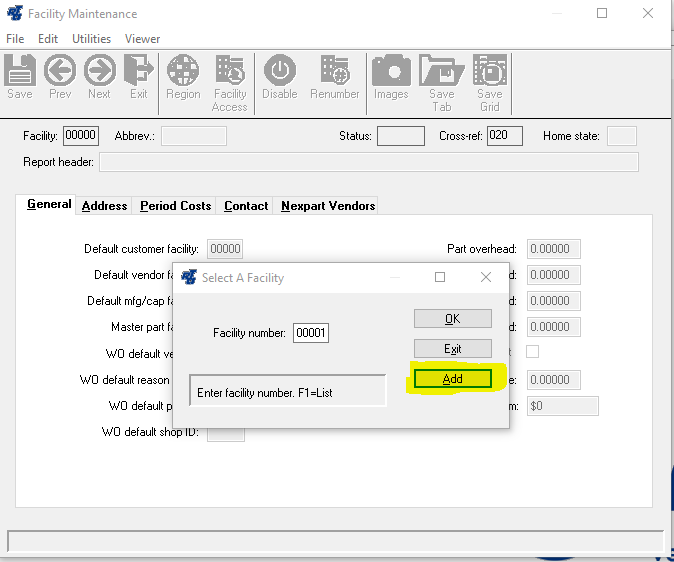Open the Utilities menu

click(91, 39)
